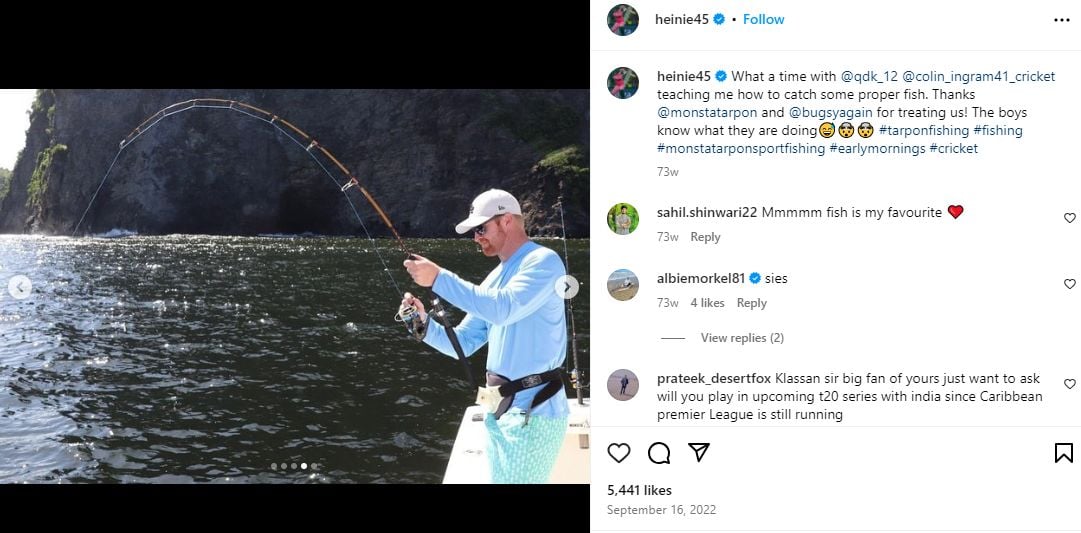Like the post with the heart icon
The width and height of the screenshot is (1081, 533).
[x=619, y=453]
